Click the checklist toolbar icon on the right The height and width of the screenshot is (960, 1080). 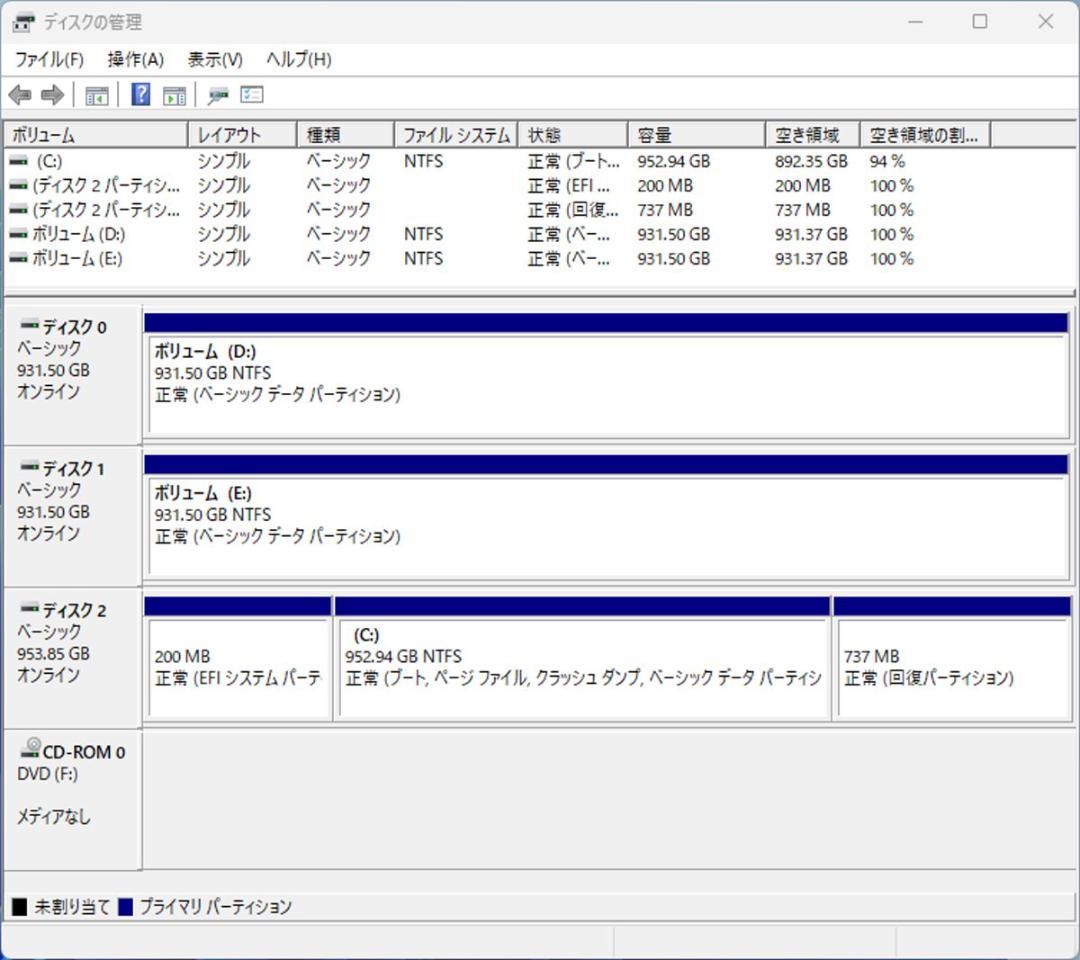pyautogui.click(x=250, y=94)
